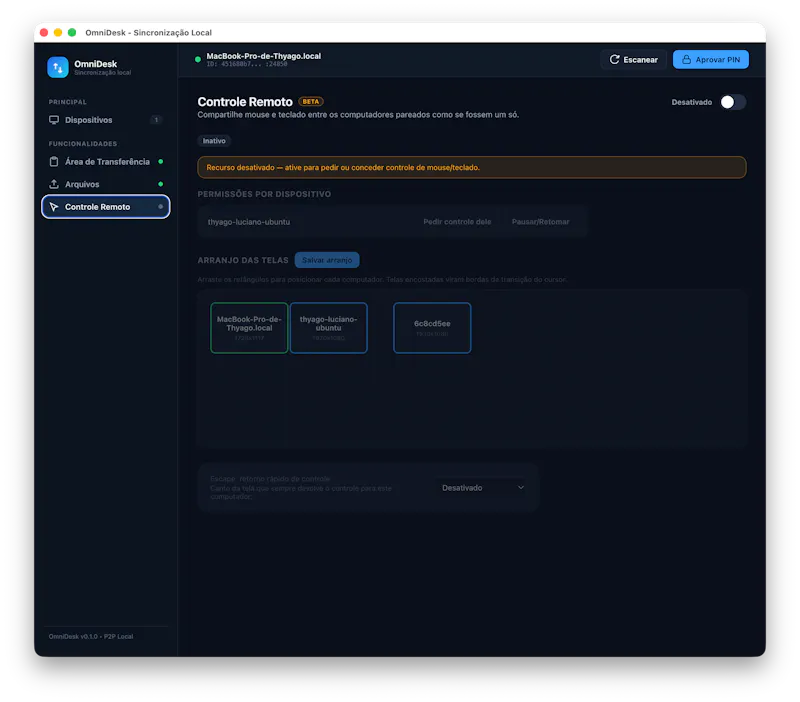Minimize the window with the yellow button

(58, 33)
